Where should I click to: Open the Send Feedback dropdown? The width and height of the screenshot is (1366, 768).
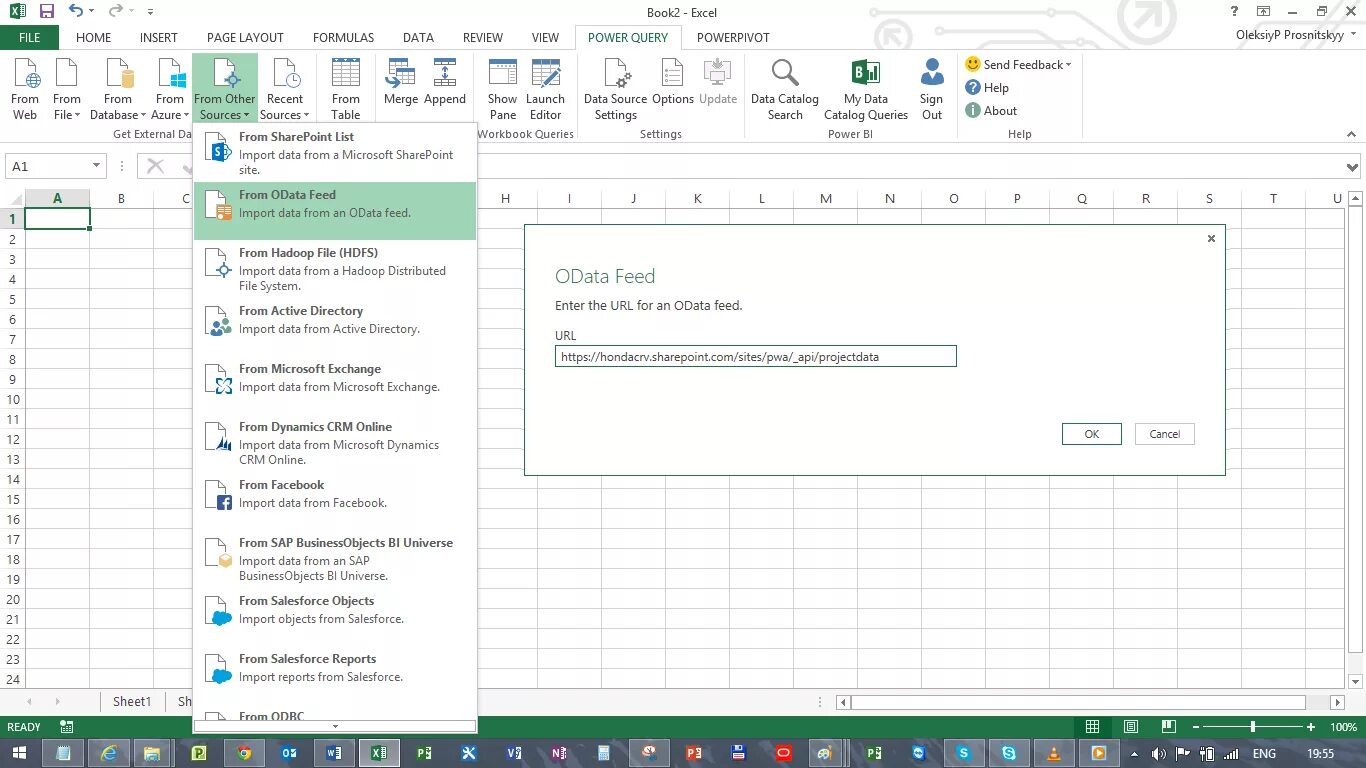(1018, 64)
